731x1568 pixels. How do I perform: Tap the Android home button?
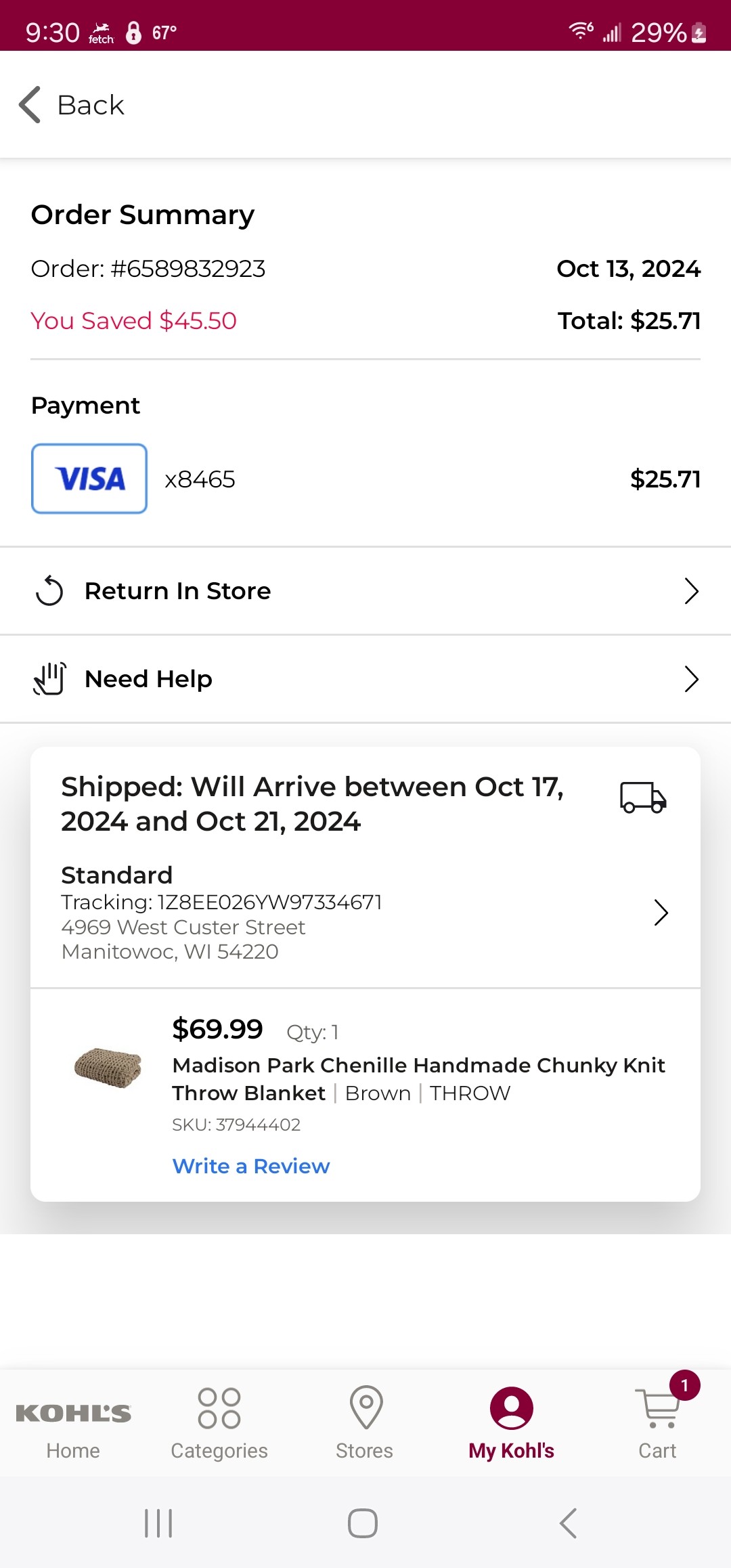(x=363, y=1523)
